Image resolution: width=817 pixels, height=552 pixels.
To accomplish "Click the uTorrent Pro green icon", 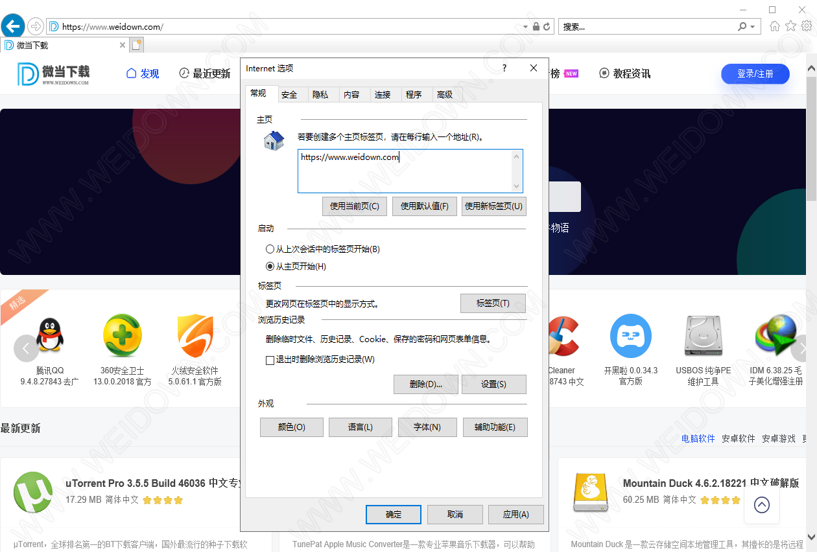I will [33, 493].
